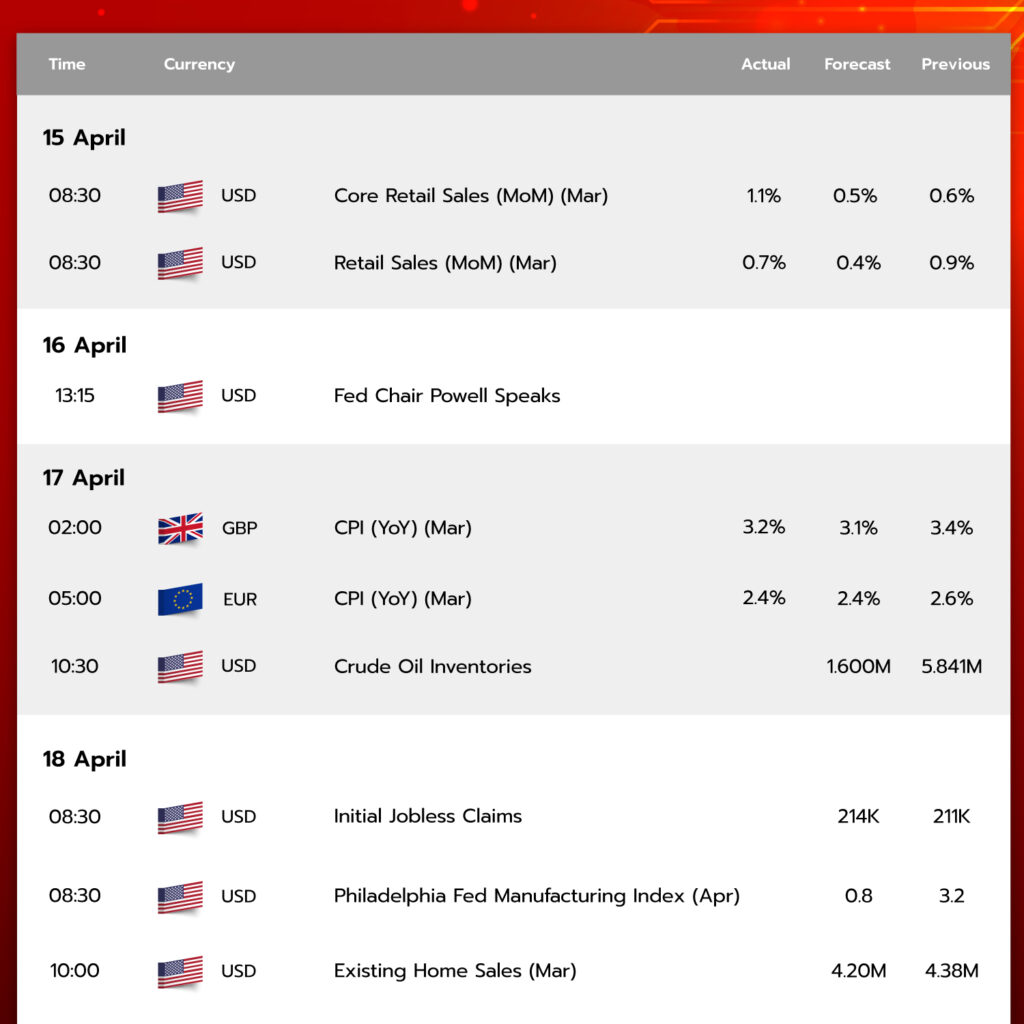Click the UK flag icon for GBP CPI

point(180,528)
